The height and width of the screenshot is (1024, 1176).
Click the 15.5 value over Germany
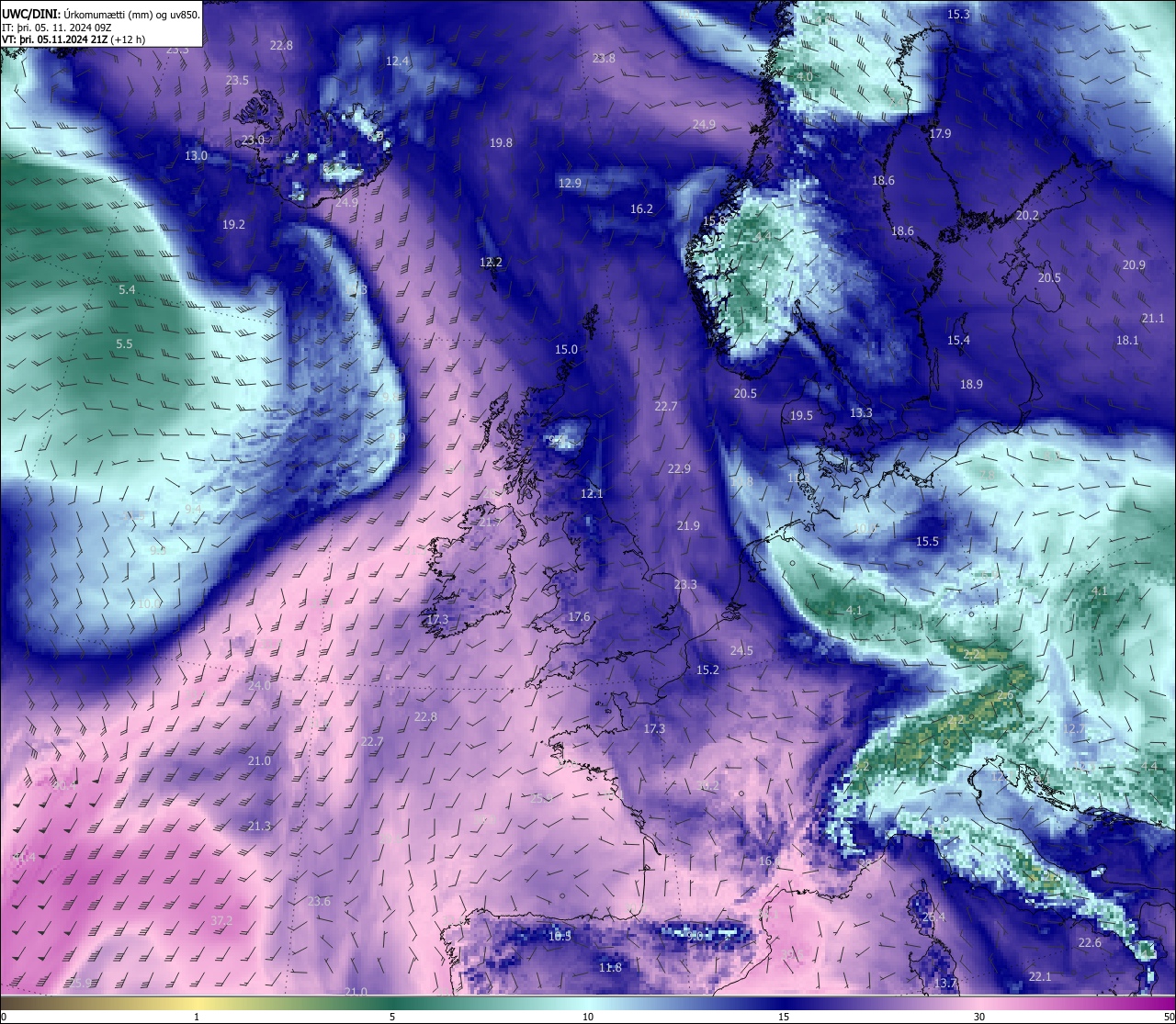[928, 542]
